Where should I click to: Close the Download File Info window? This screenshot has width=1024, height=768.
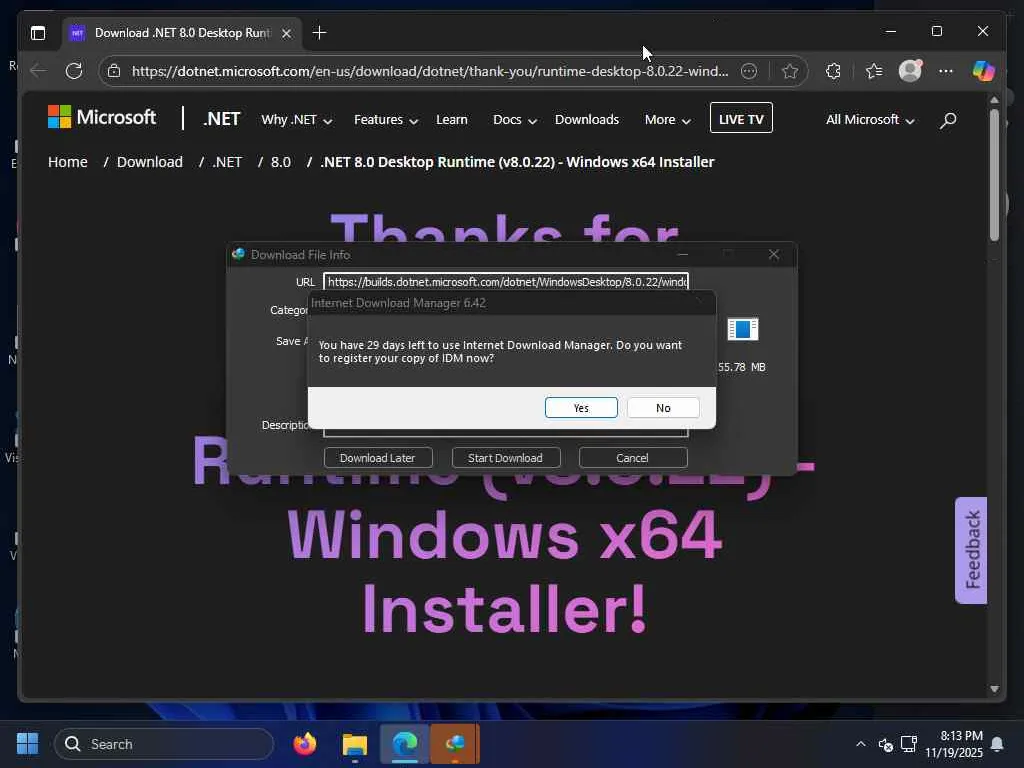[x=773, y=254]
